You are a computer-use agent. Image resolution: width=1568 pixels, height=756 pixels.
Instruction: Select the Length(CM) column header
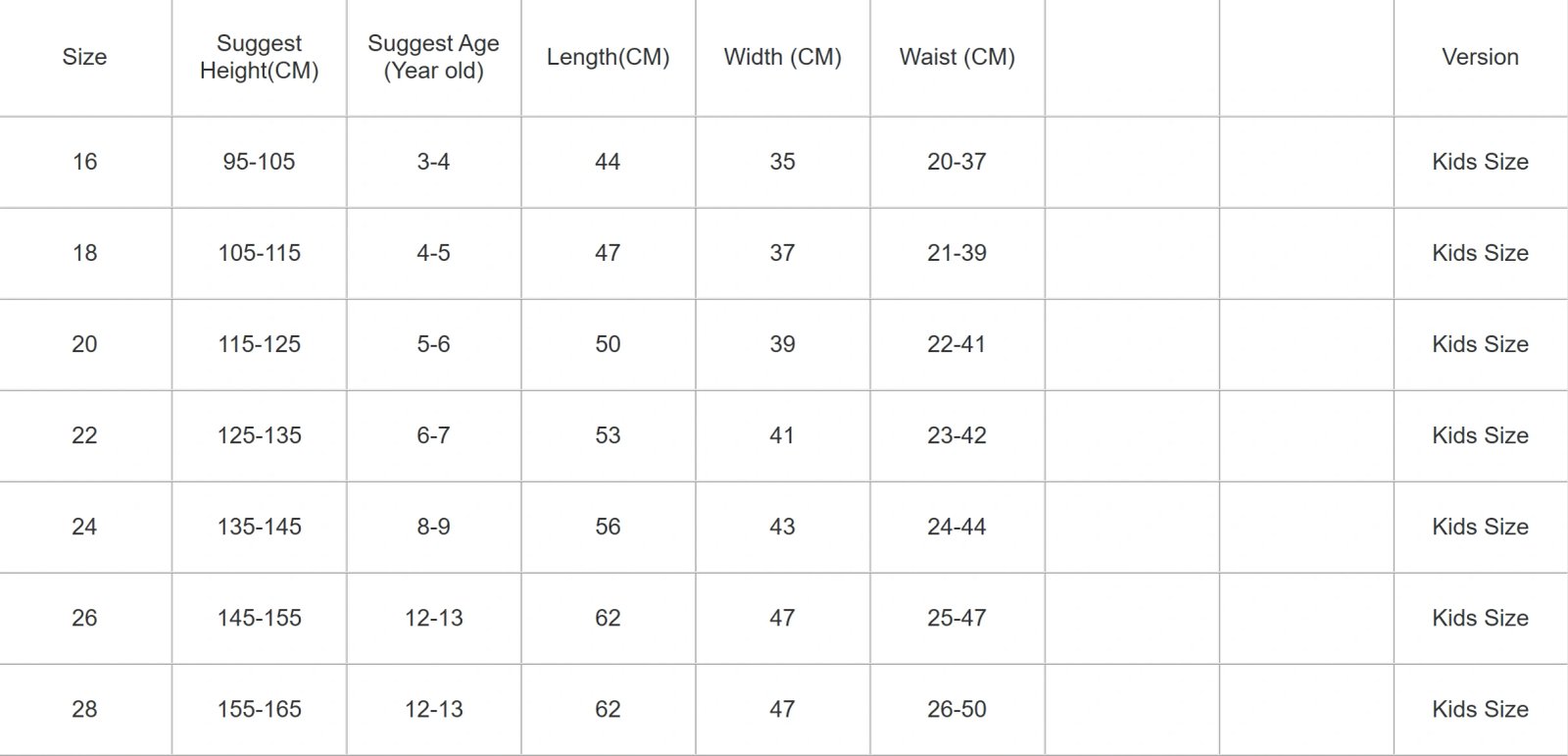click(x=608, y=57)
